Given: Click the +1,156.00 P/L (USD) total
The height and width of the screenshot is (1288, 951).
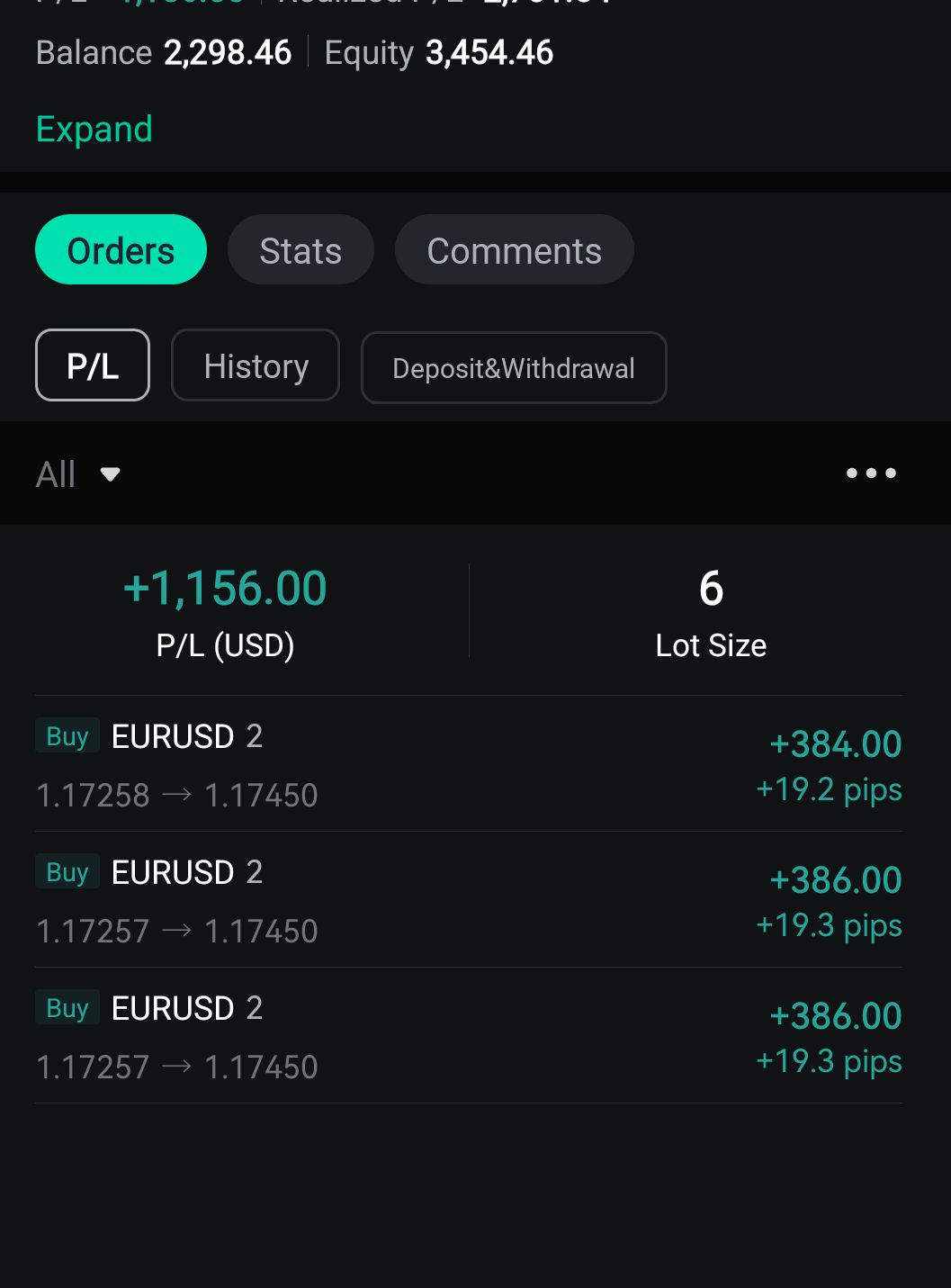Looking at the screenshot, I should tap(225, 590).
